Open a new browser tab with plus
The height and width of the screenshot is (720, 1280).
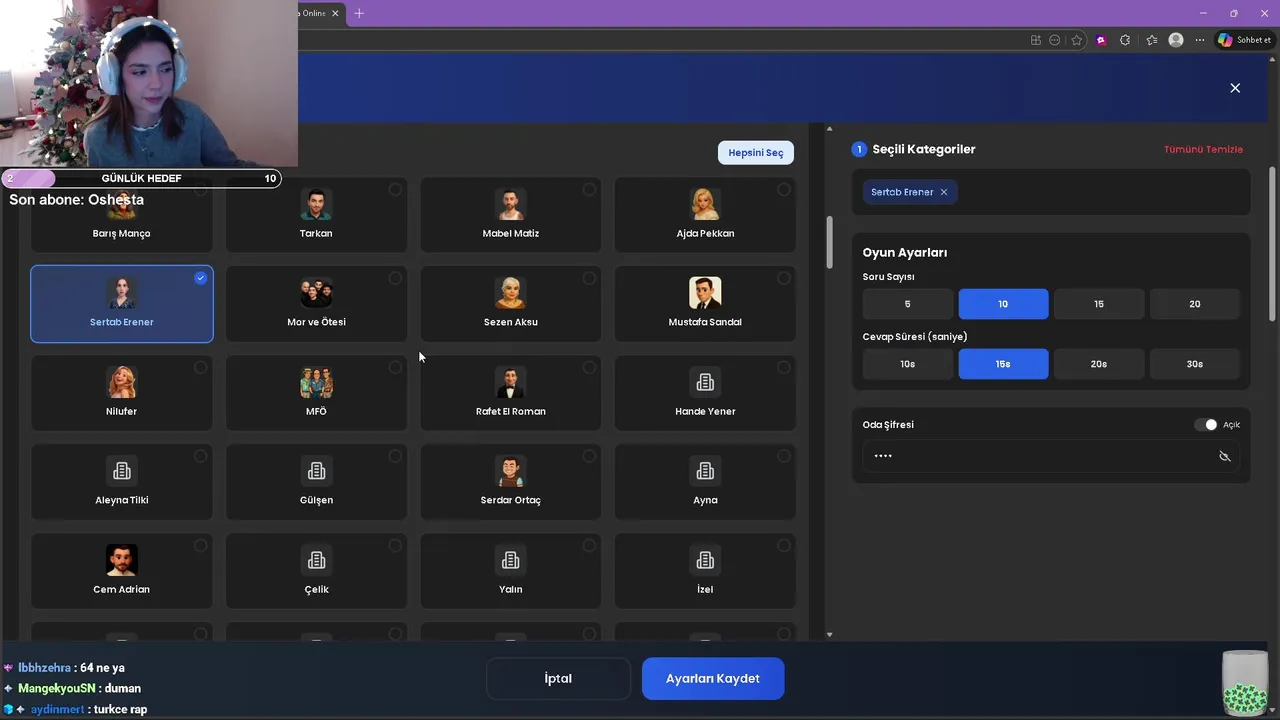pos(359,13)
